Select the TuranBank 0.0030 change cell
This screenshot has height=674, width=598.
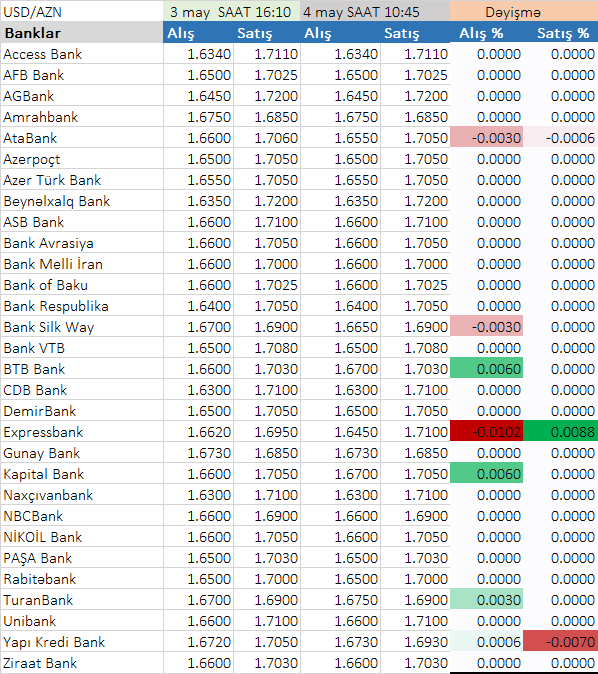pyautogui.click(x=487, y=600)
